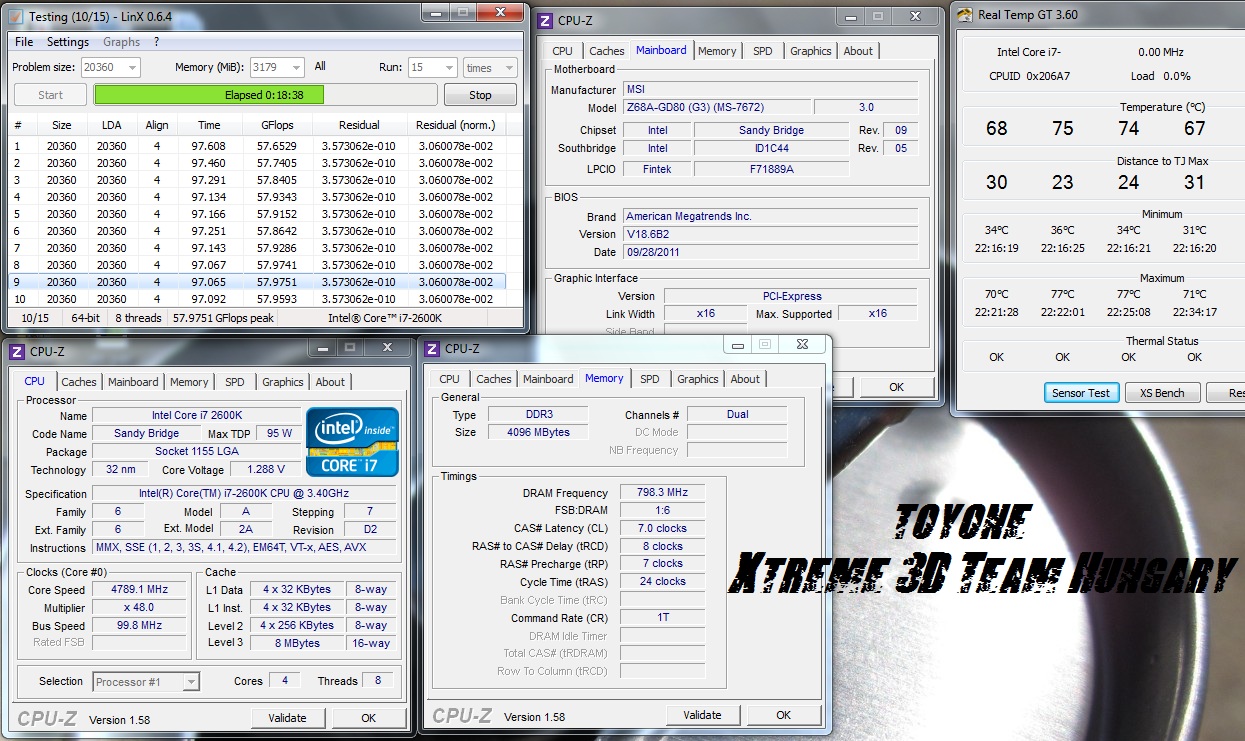The width and height of the screenshot is (1245, 741).
Task: Select Mainboard tab in CPU tab CPU-Z window
Action: (133, 382)
